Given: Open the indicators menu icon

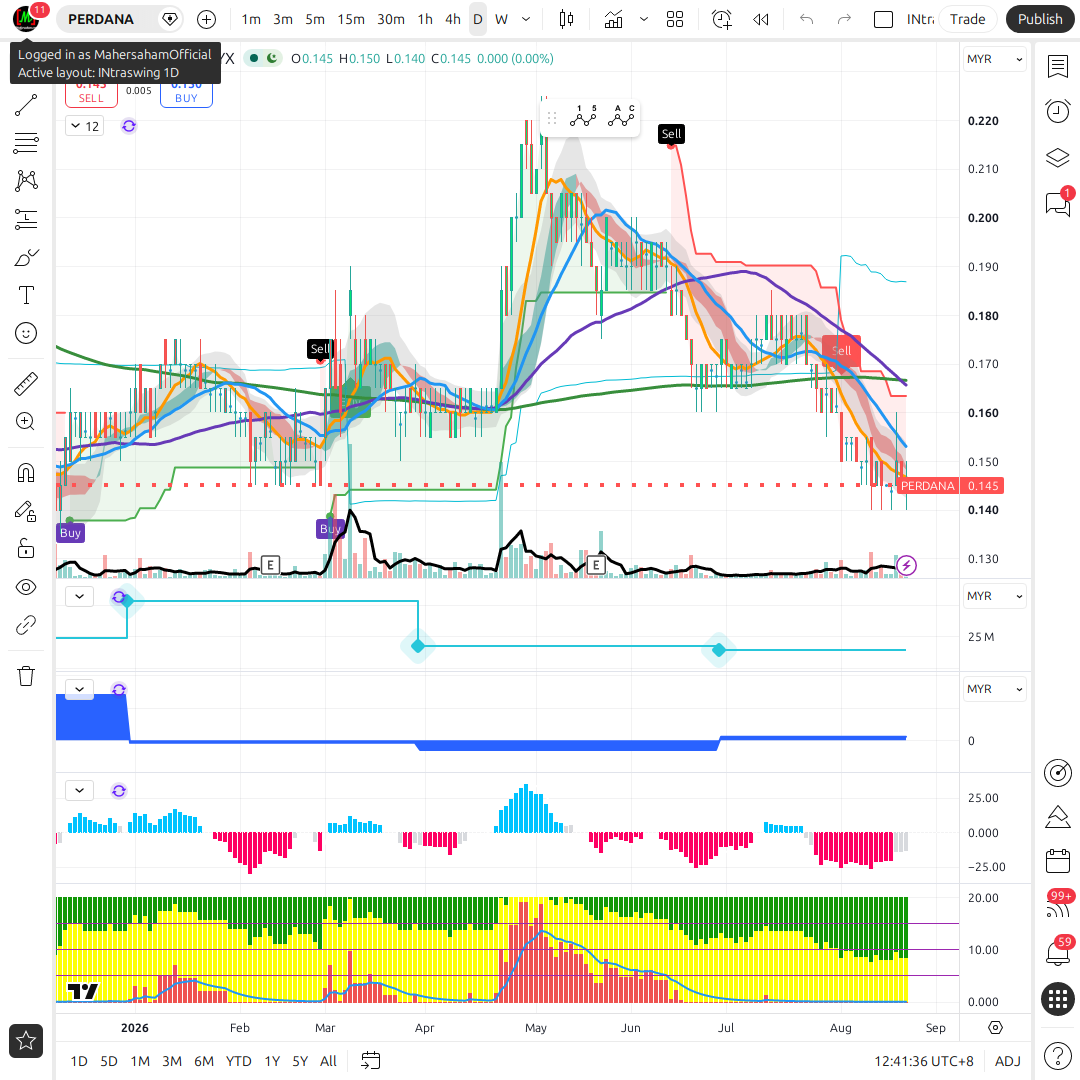Looking at the screenshot, I should coord(613,19).
